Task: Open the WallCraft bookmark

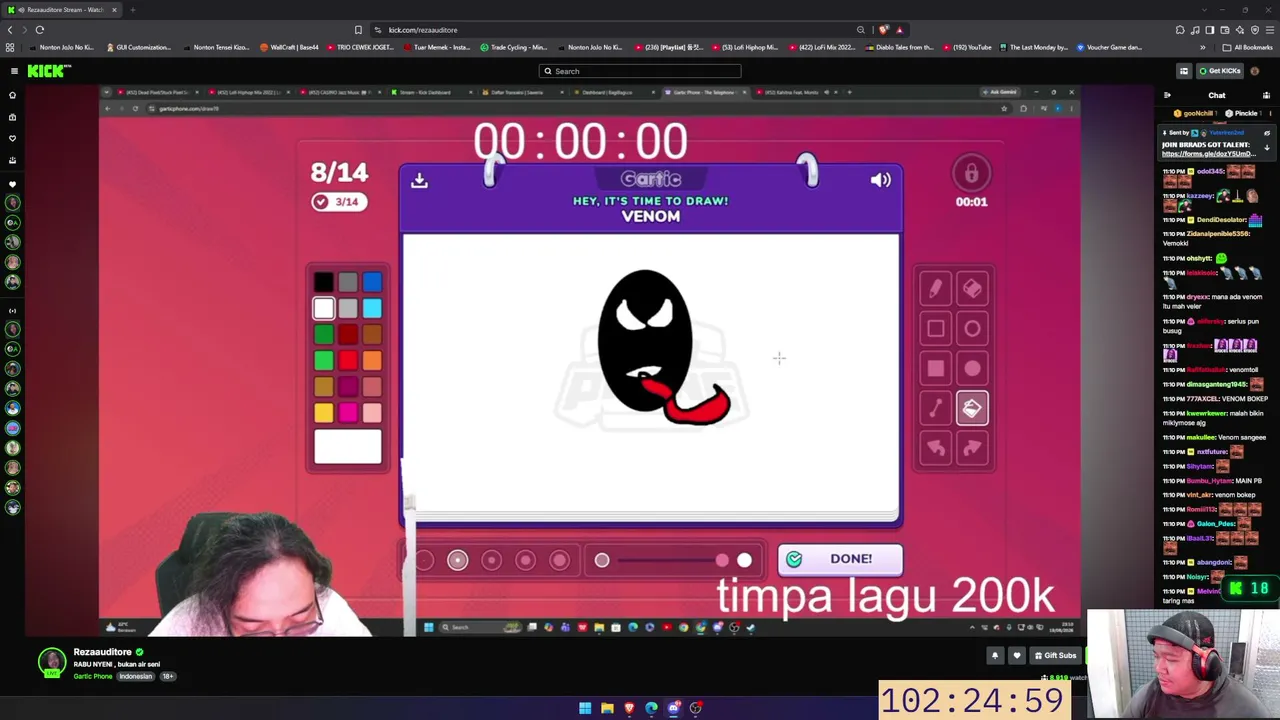Action: tap(289, 47)
